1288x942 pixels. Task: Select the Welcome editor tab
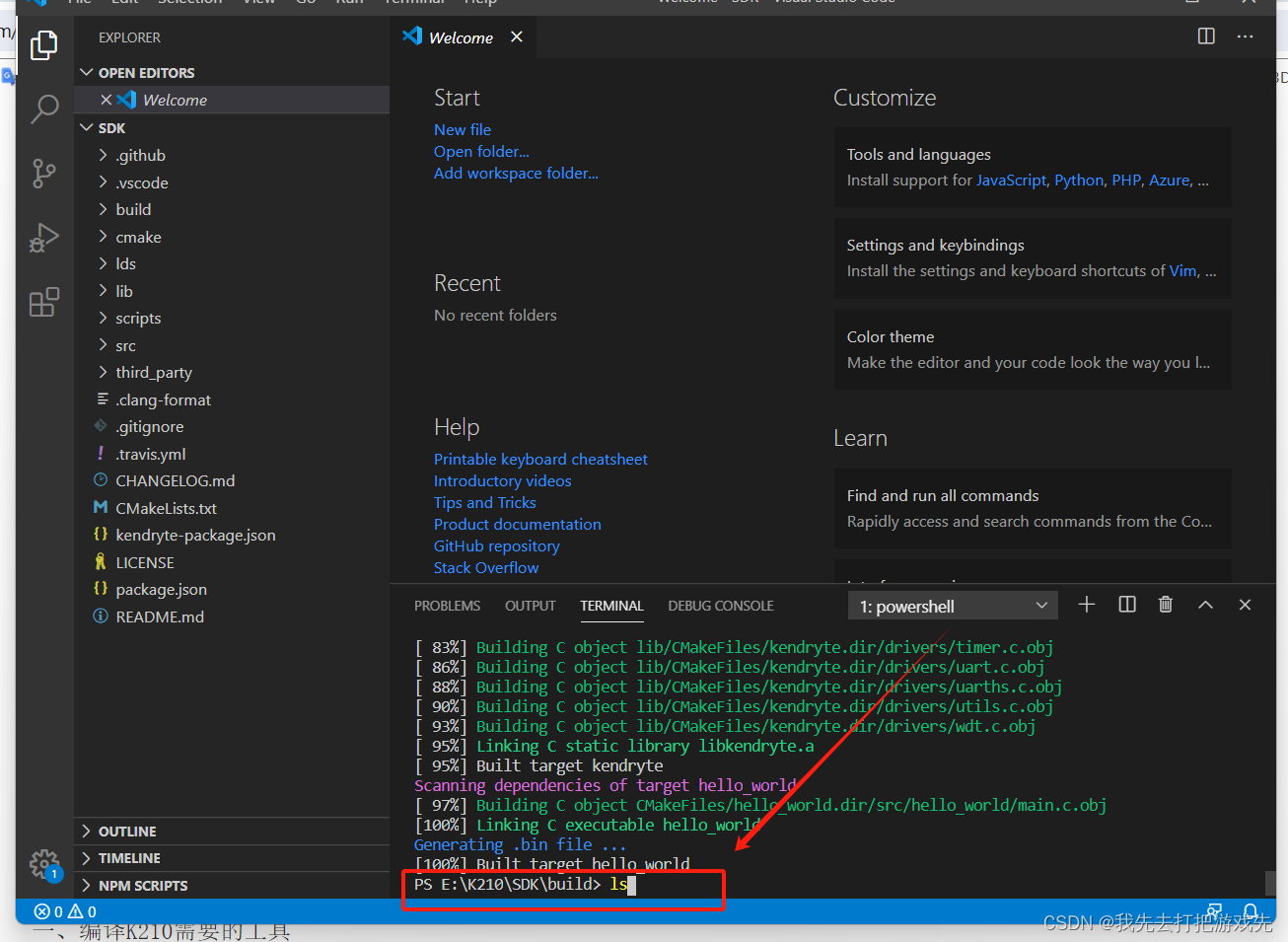pyautogui.click(x=461, y=37)
